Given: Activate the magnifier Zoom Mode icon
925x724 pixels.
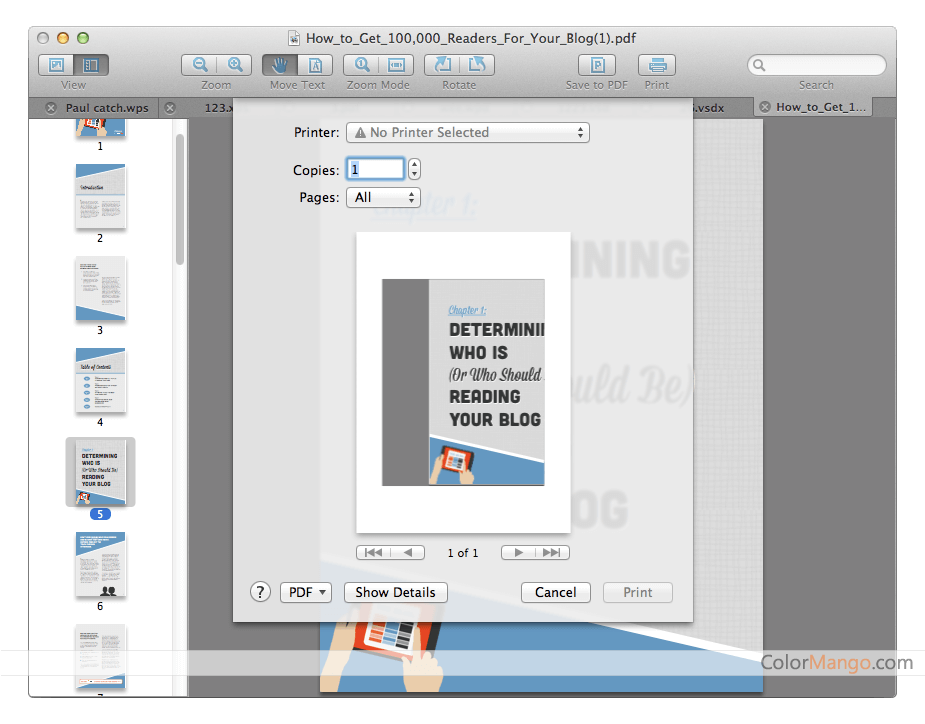Looking at the screenshot, I should pos(361,63).
